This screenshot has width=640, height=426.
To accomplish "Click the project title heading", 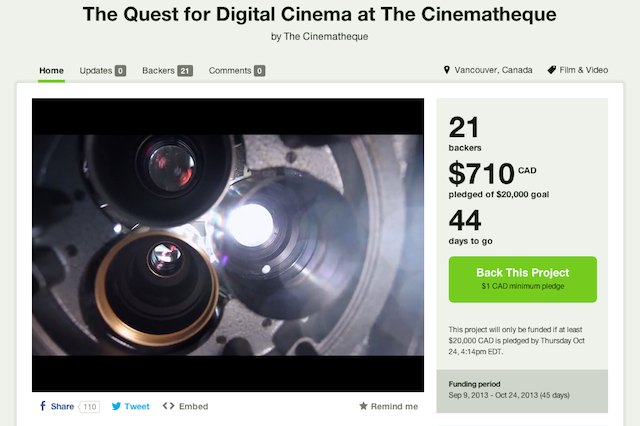I will pos(319,14).
